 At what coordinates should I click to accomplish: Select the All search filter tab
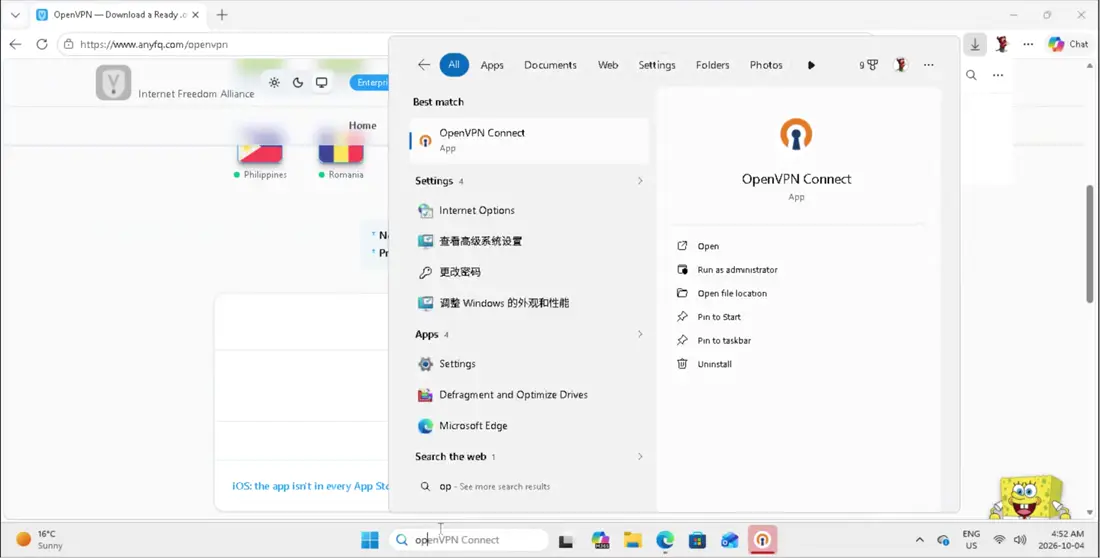454,65
